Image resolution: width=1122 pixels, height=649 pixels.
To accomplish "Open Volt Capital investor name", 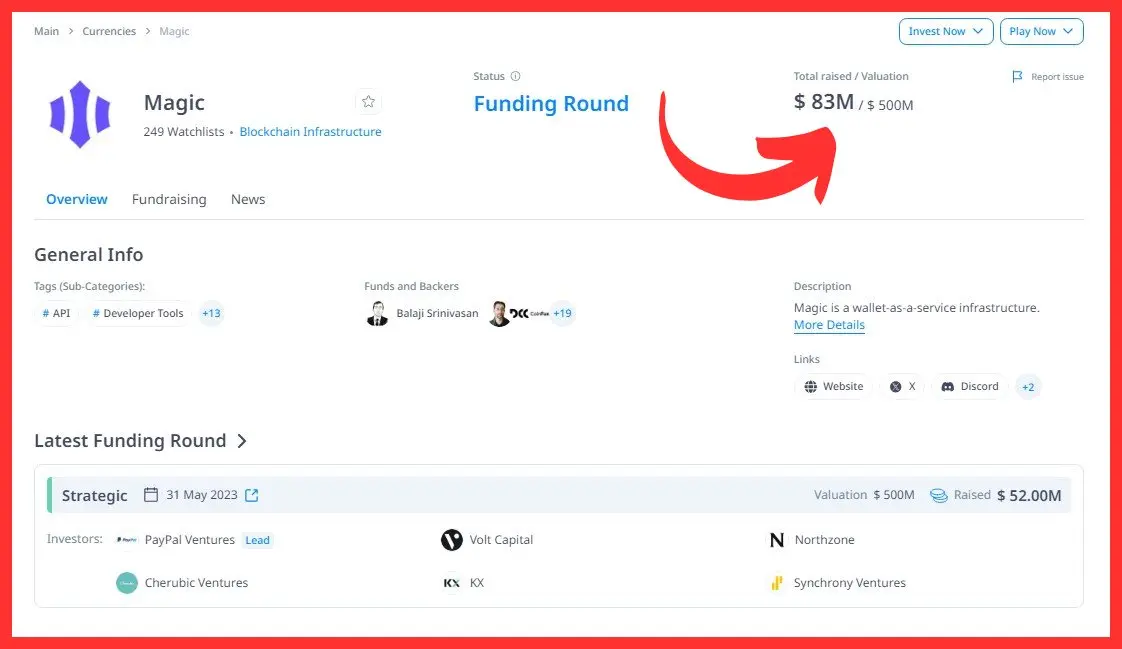I will pyautogui.click(x=501, y=540).
